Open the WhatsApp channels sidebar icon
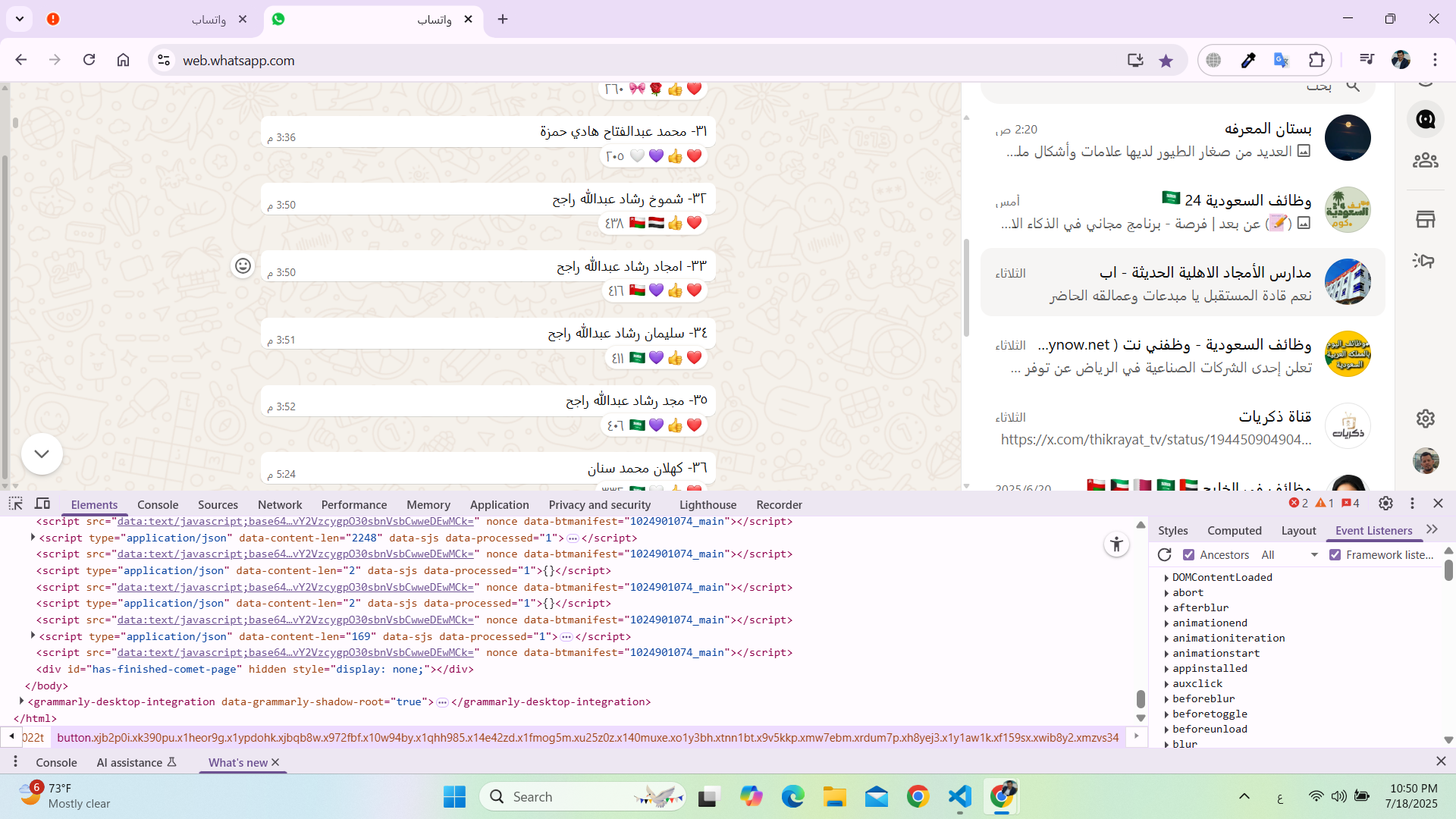 coord(1425,119)
